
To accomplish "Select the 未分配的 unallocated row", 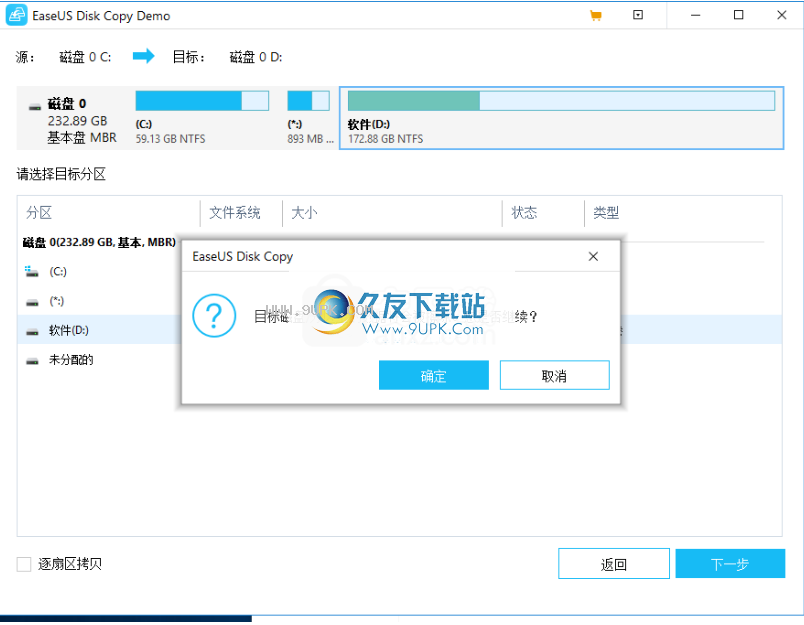I will coord(399,359).
